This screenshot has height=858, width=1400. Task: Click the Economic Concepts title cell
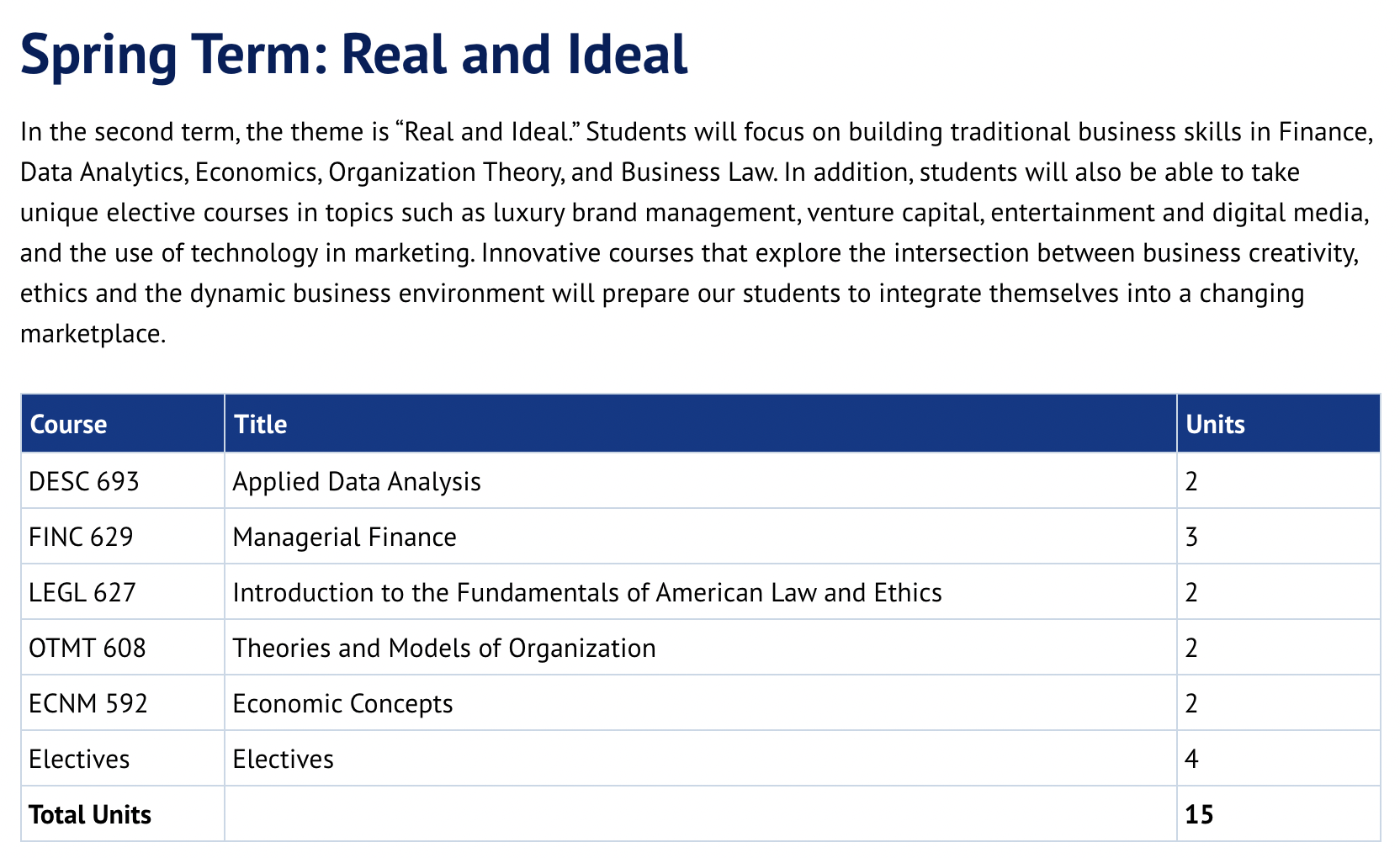tap(342, 703)
